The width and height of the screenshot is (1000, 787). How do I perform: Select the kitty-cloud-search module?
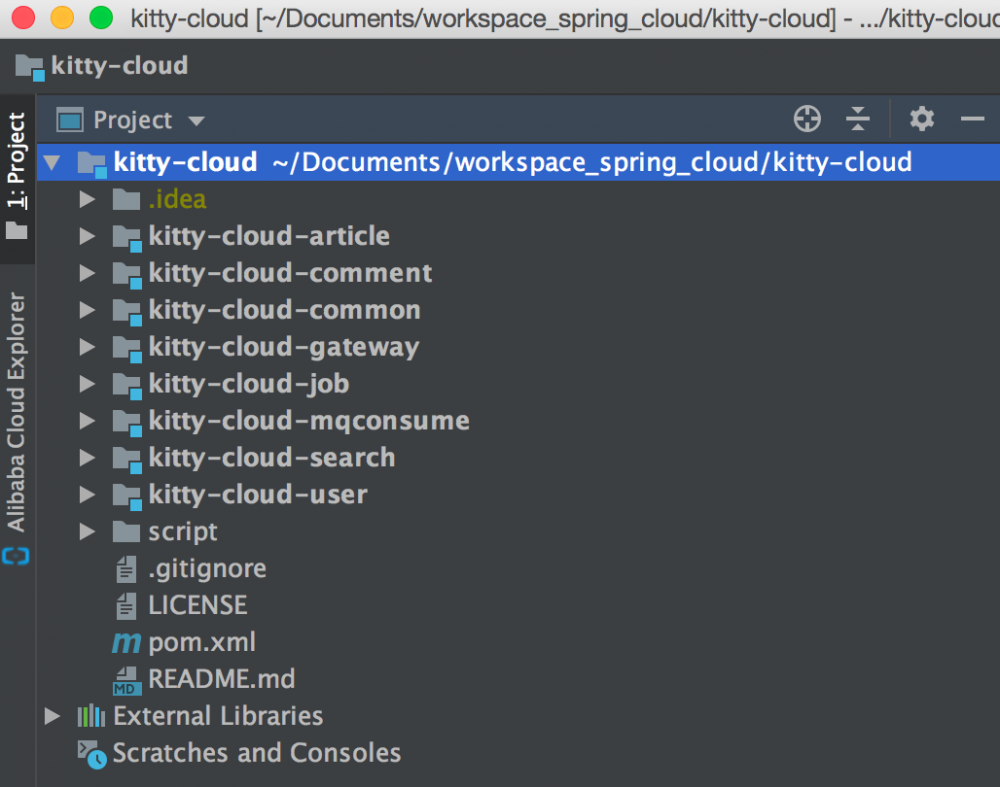click(x=272, y=457)
